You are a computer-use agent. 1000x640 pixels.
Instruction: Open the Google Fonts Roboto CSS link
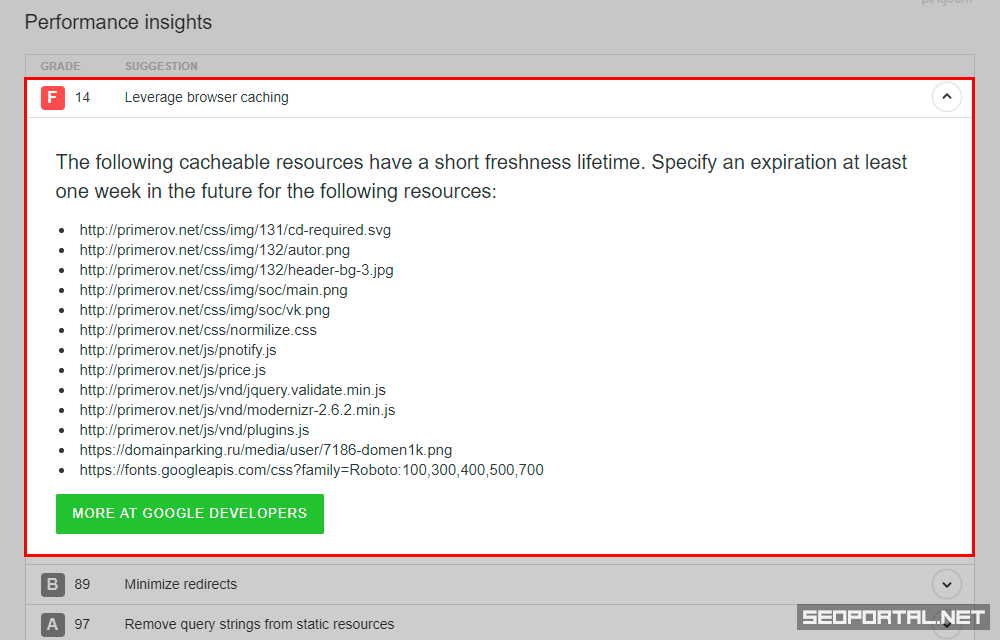click(x=311, y=470)
